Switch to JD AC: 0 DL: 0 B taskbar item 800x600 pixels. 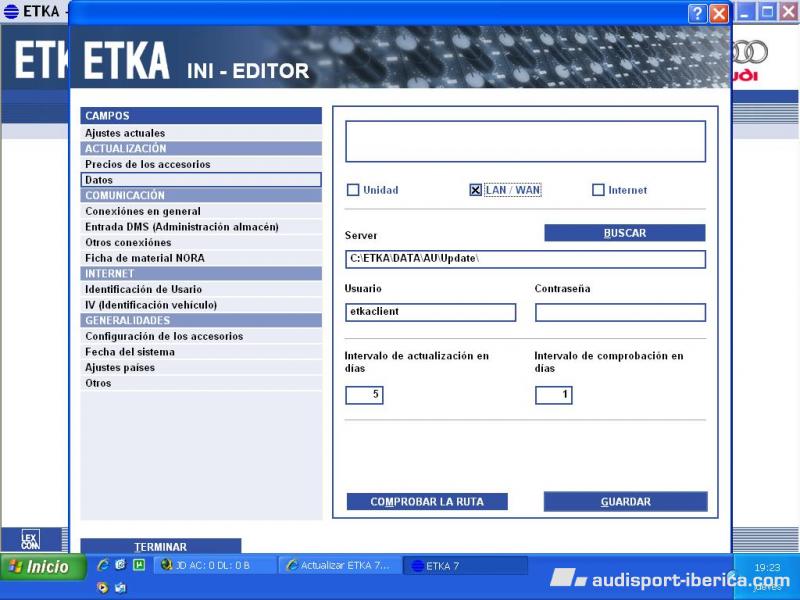point(214,565)
